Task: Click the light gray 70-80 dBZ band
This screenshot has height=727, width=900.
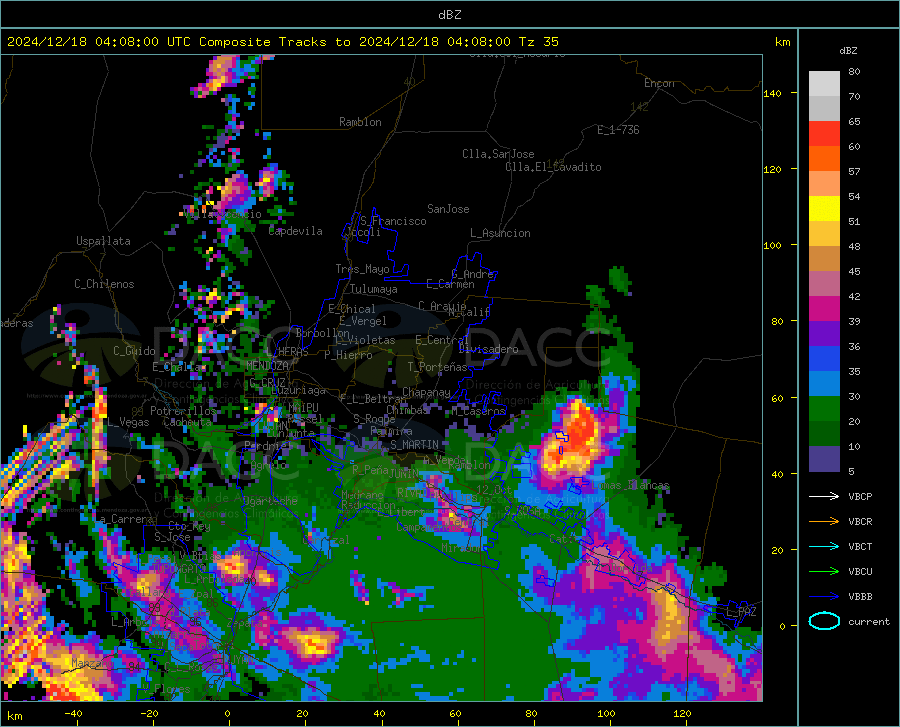Action: coord(824,84)
